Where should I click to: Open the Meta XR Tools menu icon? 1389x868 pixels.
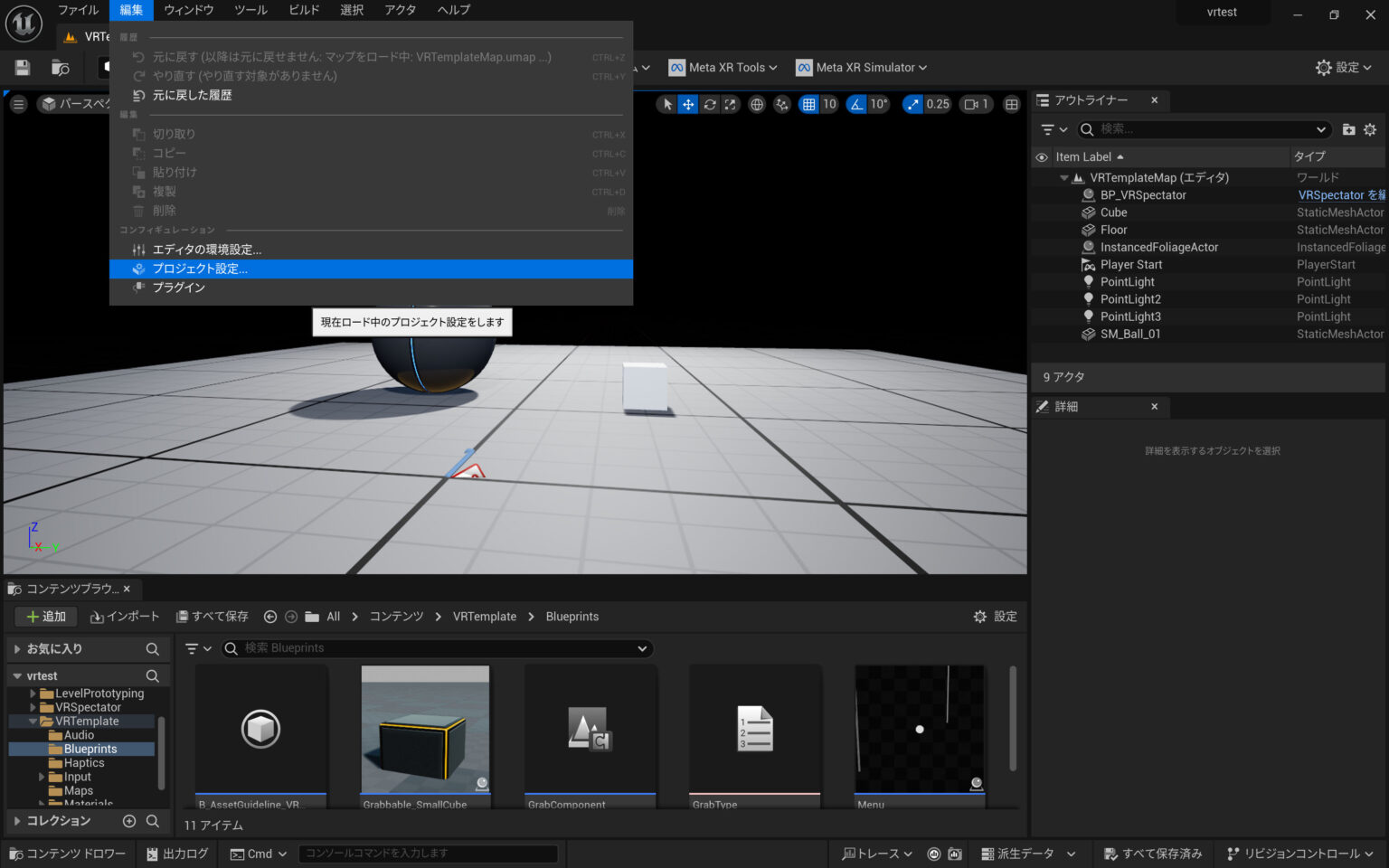[x=676, y=67]
